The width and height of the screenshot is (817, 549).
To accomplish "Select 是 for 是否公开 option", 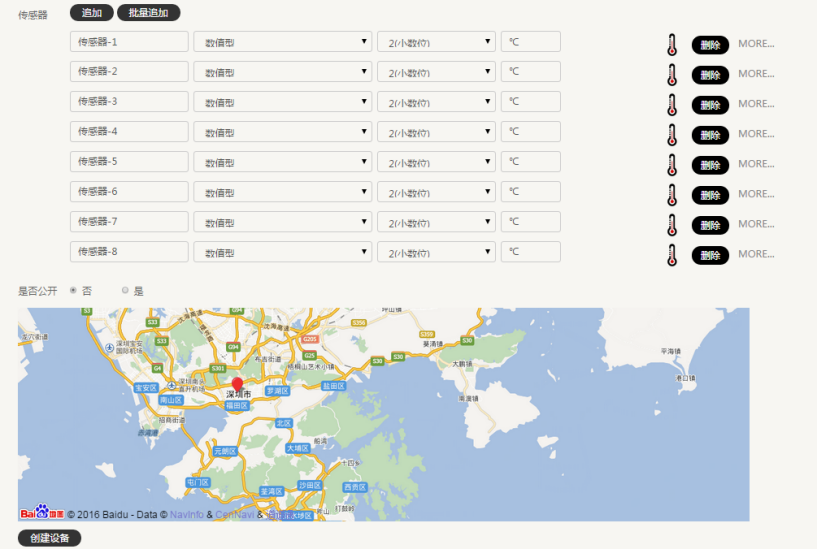I will (x=125, y=291).
